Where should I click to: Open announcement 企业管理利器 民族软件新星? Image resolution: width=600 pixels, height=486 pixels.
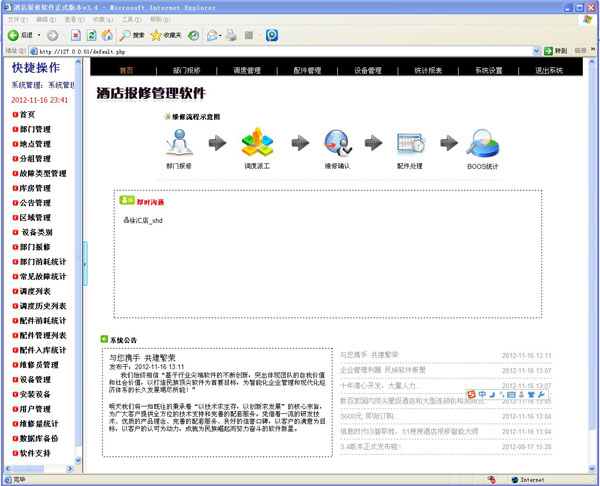[383, 370]
